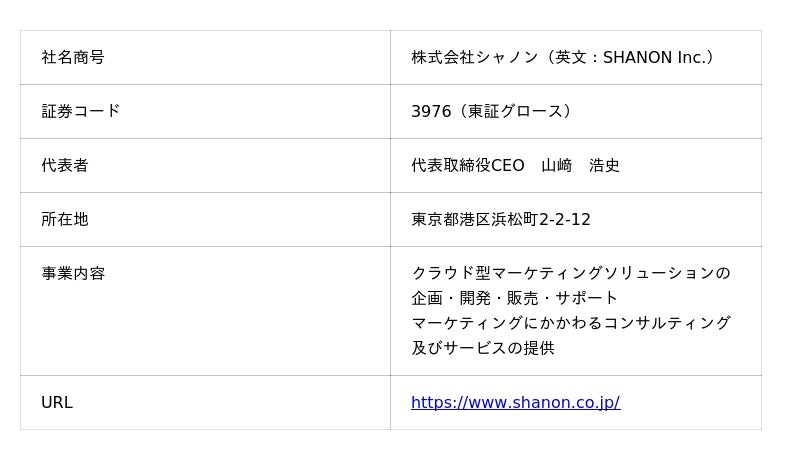Click the マーケティングにかかわるコンサルティング line
The height and width of the screenshot is (460, 800).
571,324
